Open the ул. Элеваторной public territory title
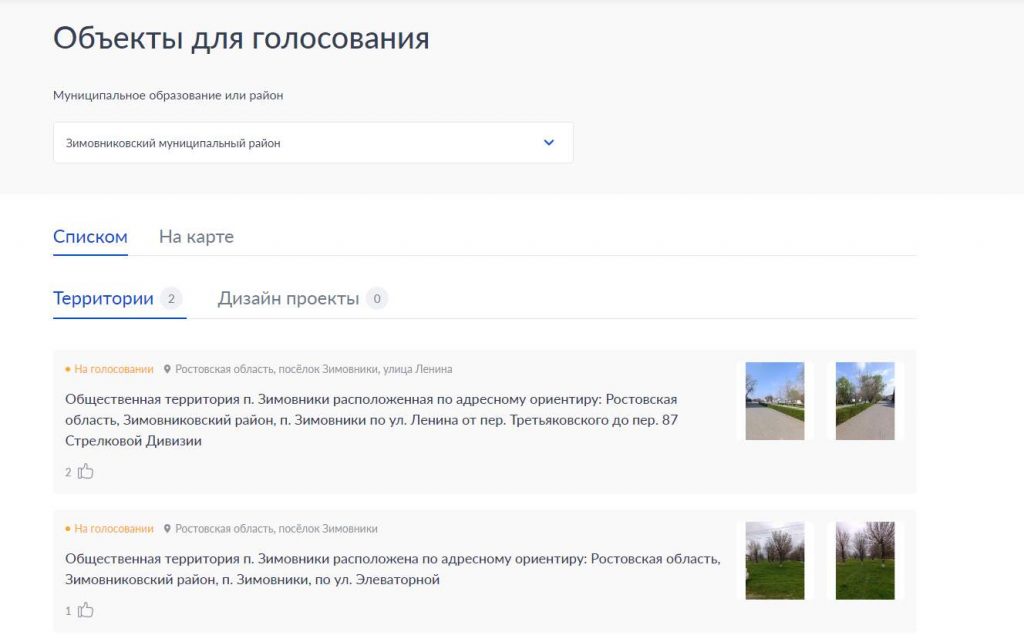 click(392, 569)
